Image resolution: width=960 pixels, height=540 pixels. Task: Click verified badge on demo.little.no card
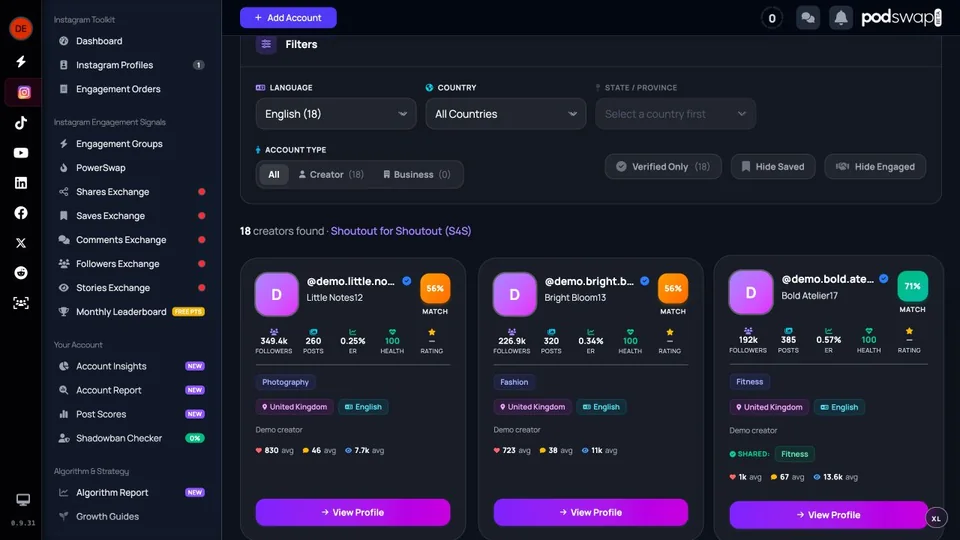[407, 281]
